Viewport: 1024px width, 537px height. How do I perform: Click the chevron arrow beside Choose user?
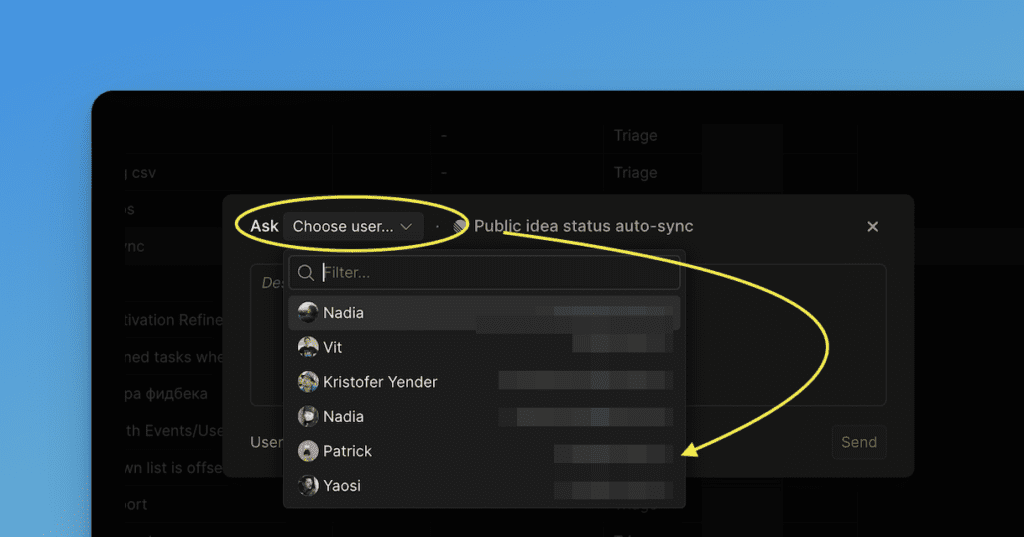[406, 227]
